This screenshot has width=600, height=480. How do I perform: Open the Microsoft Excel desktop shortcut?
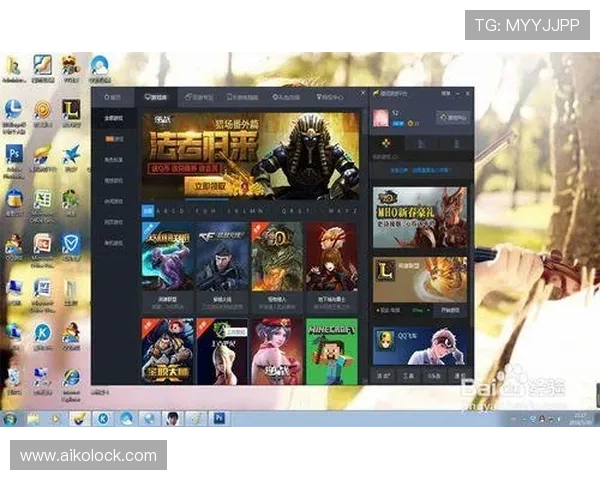[x=42, y=202]
